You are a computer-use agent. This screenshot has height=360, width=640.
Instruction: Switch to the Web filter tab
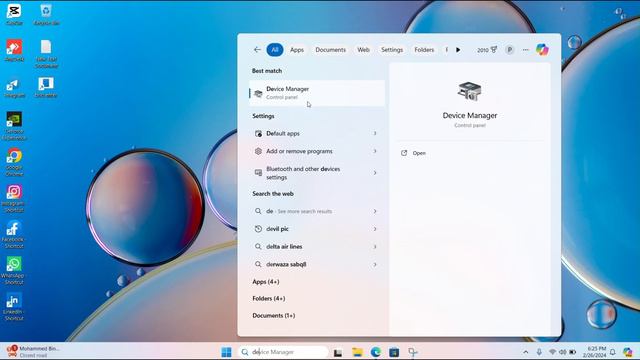[363, 50]
